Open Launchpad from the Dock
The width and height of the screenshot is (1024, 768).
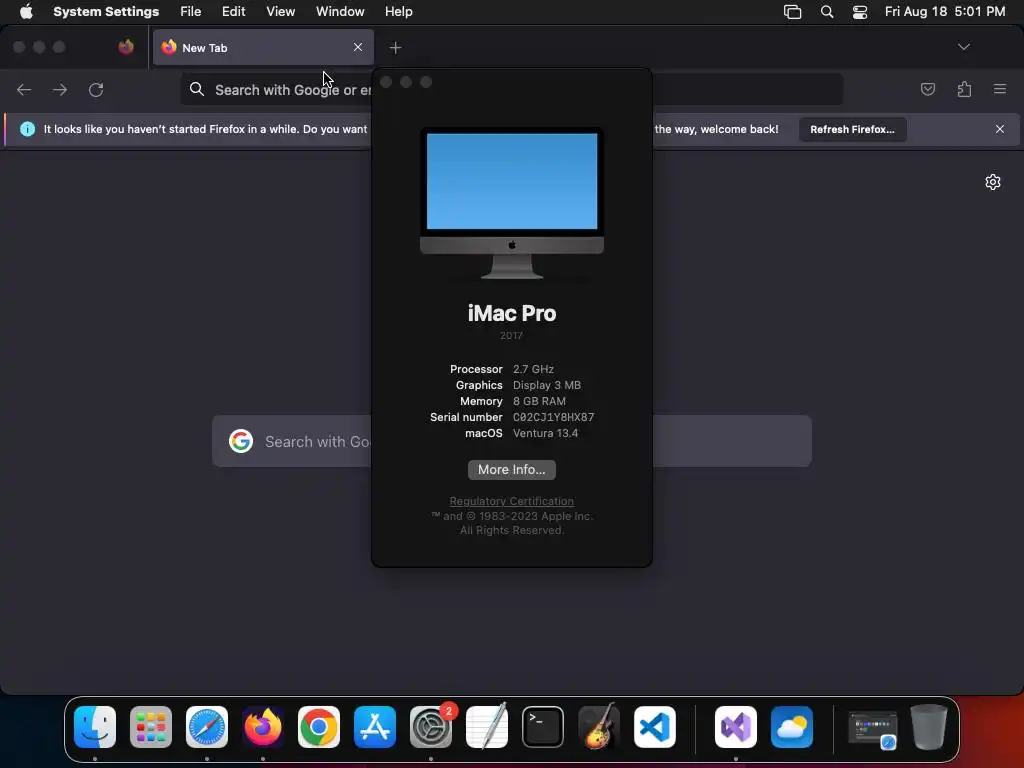pyautogui.click(x=151, y=727)
